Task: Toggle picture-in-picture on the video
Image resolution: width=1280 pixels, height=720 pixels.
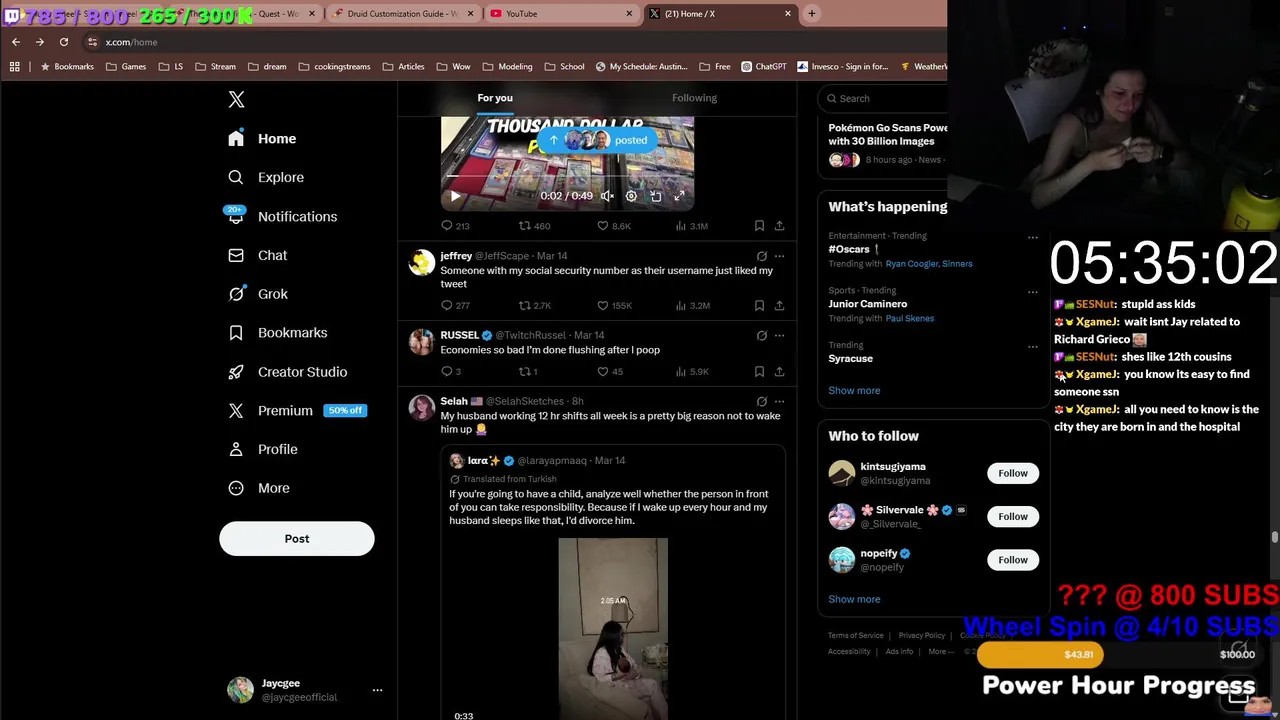Action: [x=655, y=196]
